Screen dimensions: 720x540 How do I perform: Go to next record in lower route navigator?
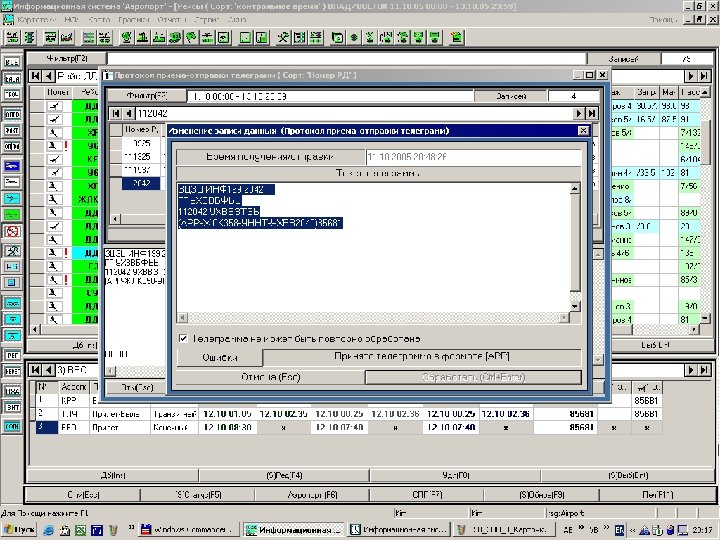(691, 370)
